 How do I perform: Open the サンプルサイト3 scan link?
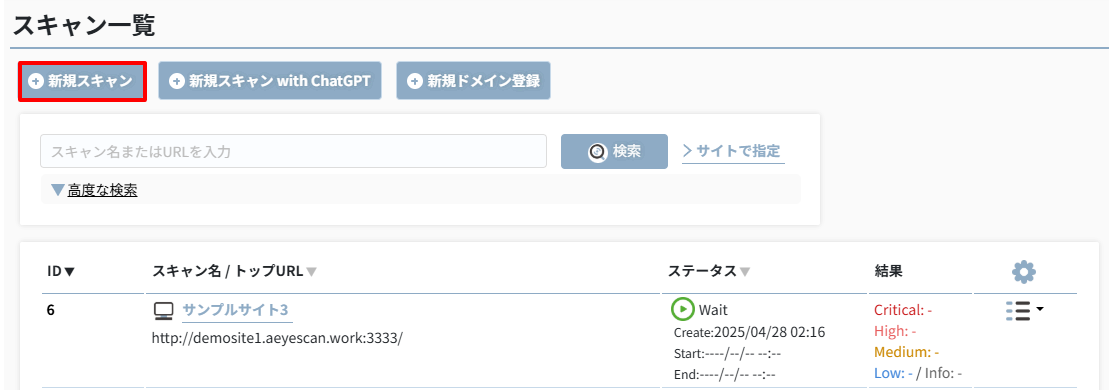(236, 310)
